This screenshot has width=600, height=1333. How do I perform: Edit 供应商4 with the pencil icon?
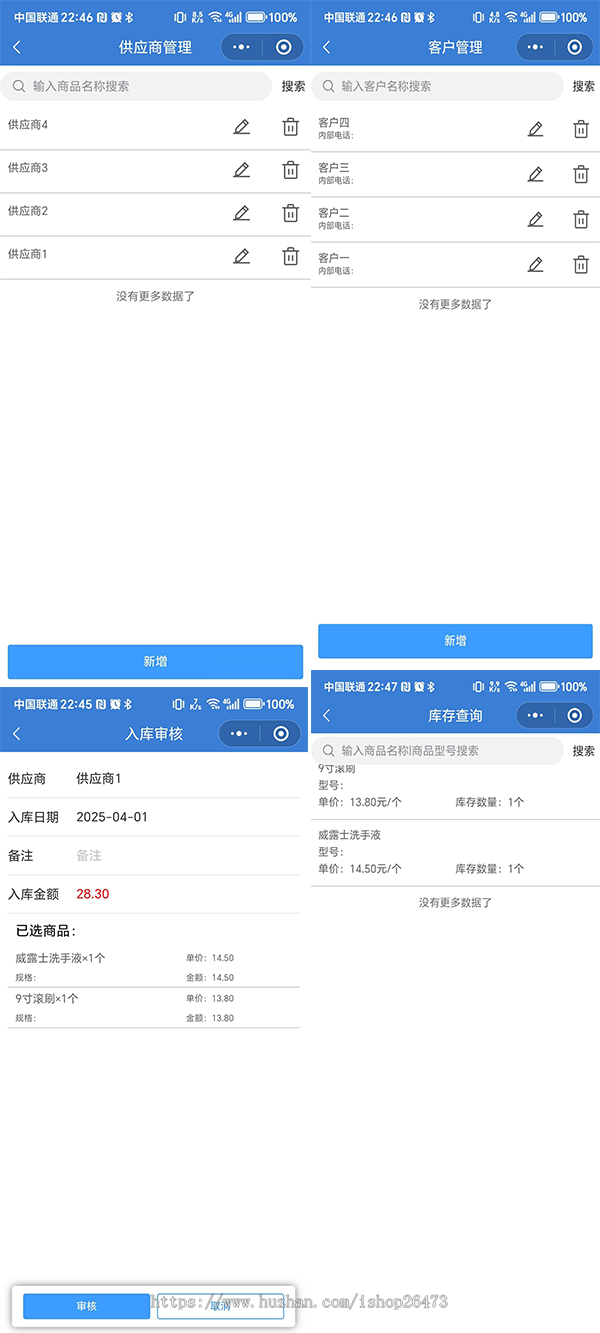point(241,127)
